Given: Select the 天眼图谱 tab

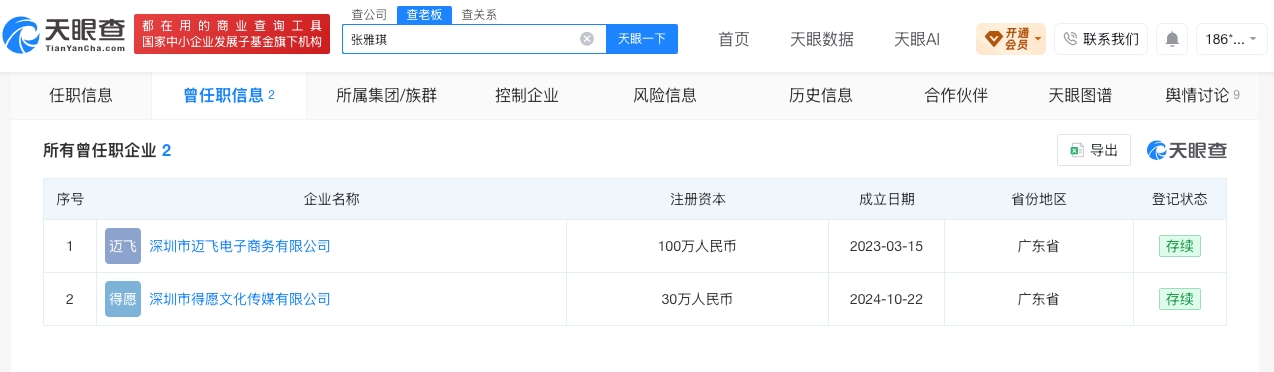Looking at the screenshot, I should pyautogui.click(x=1080, y=96).
